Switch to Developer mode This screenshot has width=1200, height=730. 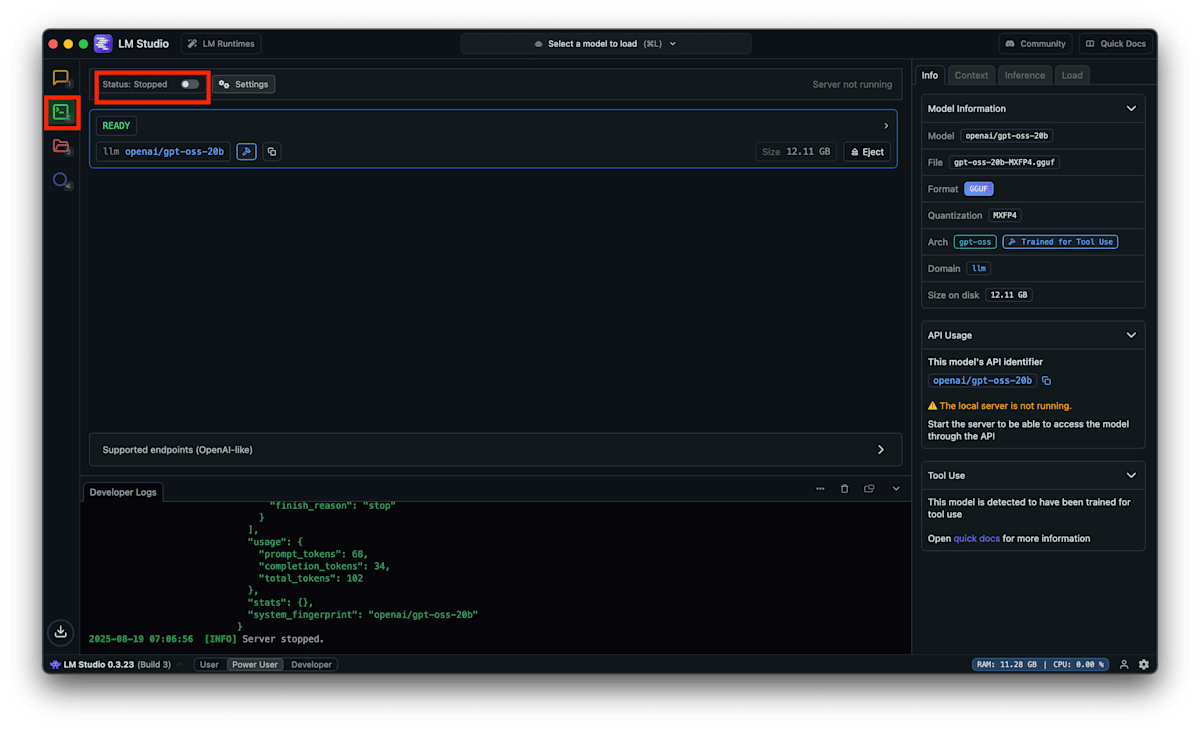click(311, 664)
